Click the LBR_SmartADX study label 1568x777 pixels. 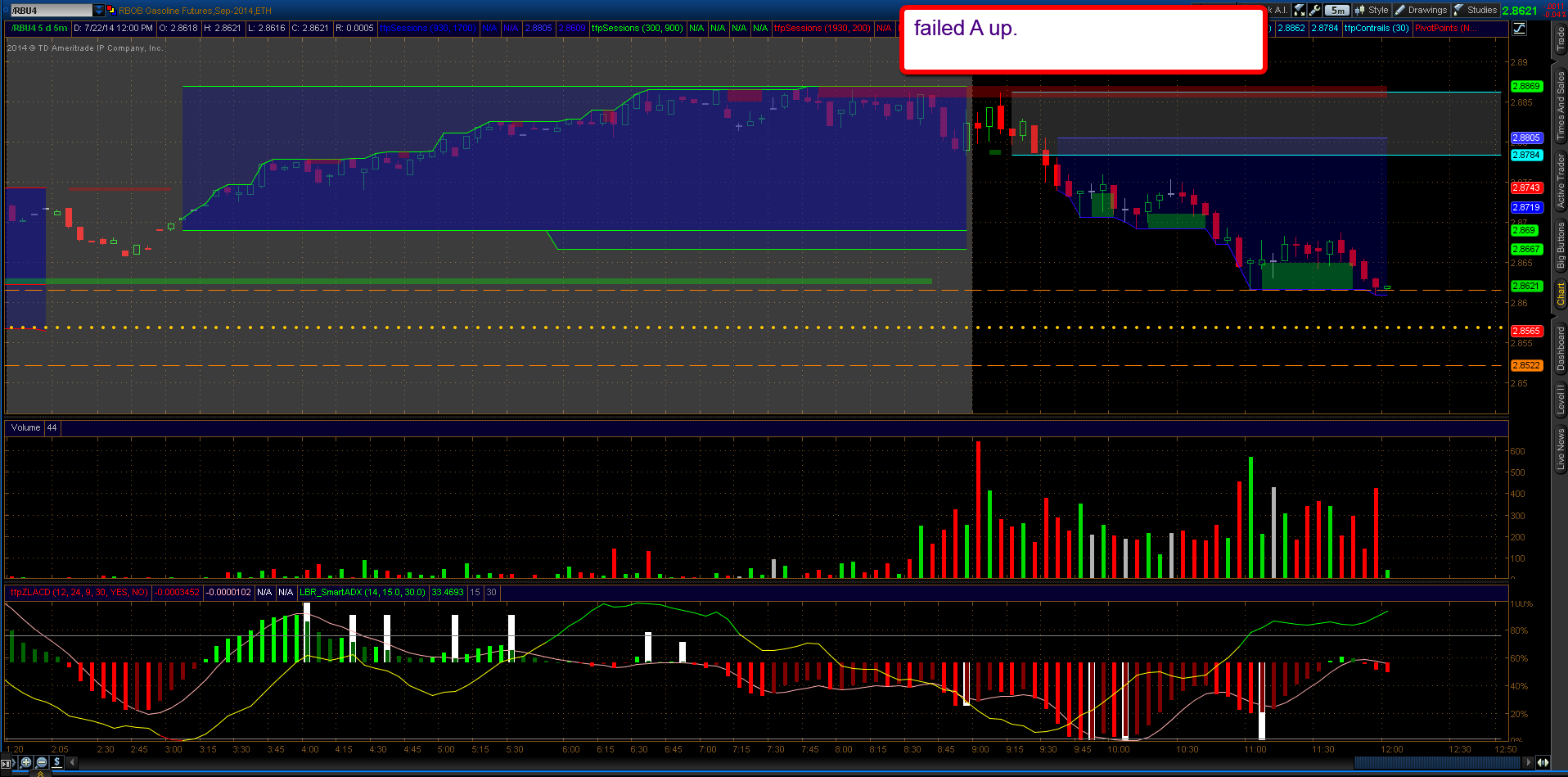pyautogui.click(x=363, y=592)
